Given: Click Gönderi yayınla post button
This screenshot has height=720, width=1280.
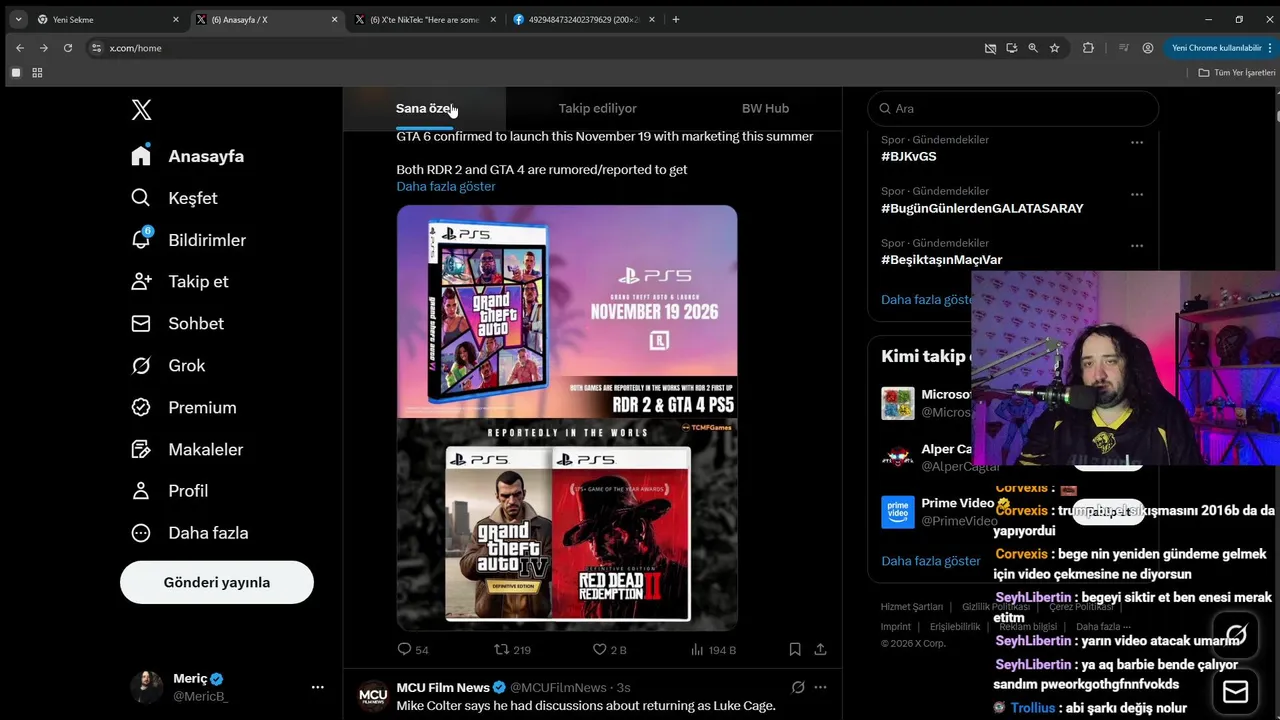Looking at the screenshot, I should coord(217,582).
